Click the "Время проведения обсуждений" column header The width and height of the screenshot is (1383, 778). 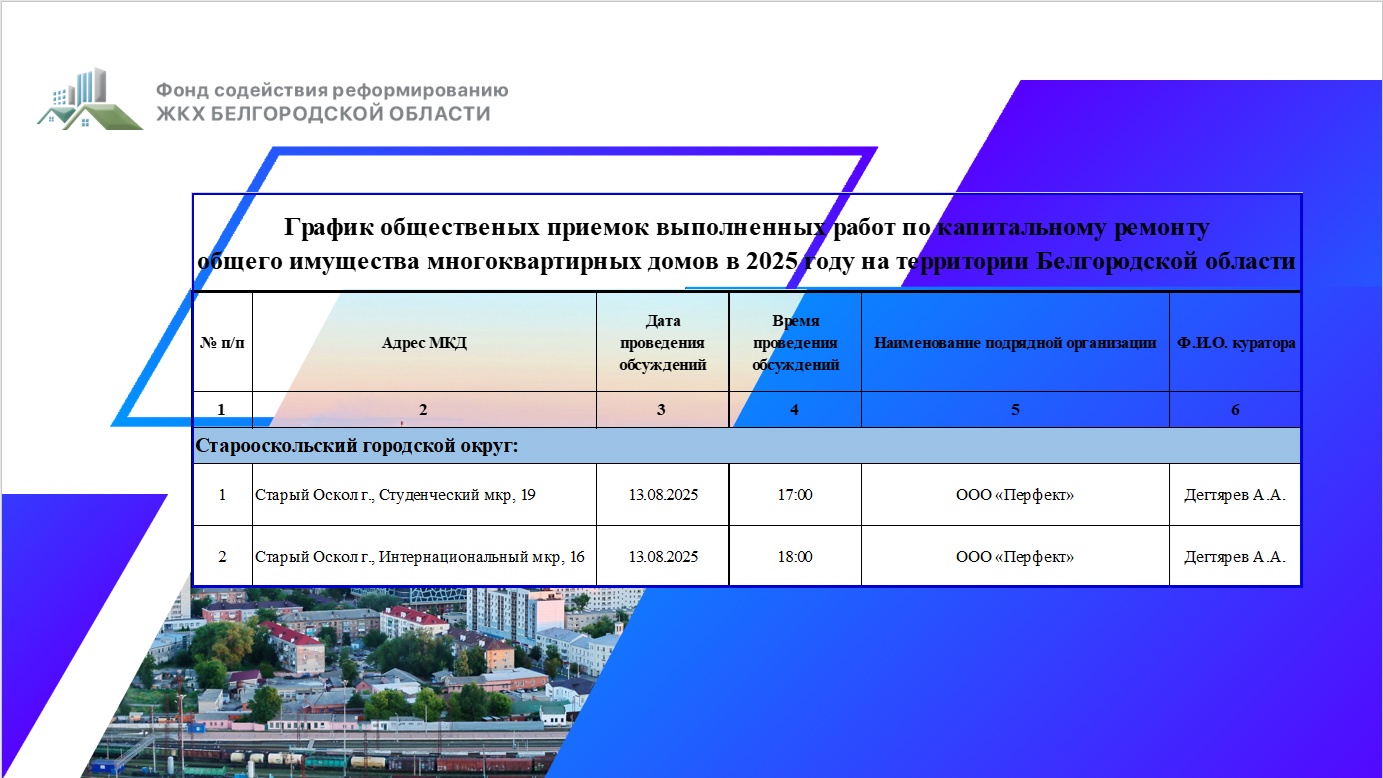[795, 342]
